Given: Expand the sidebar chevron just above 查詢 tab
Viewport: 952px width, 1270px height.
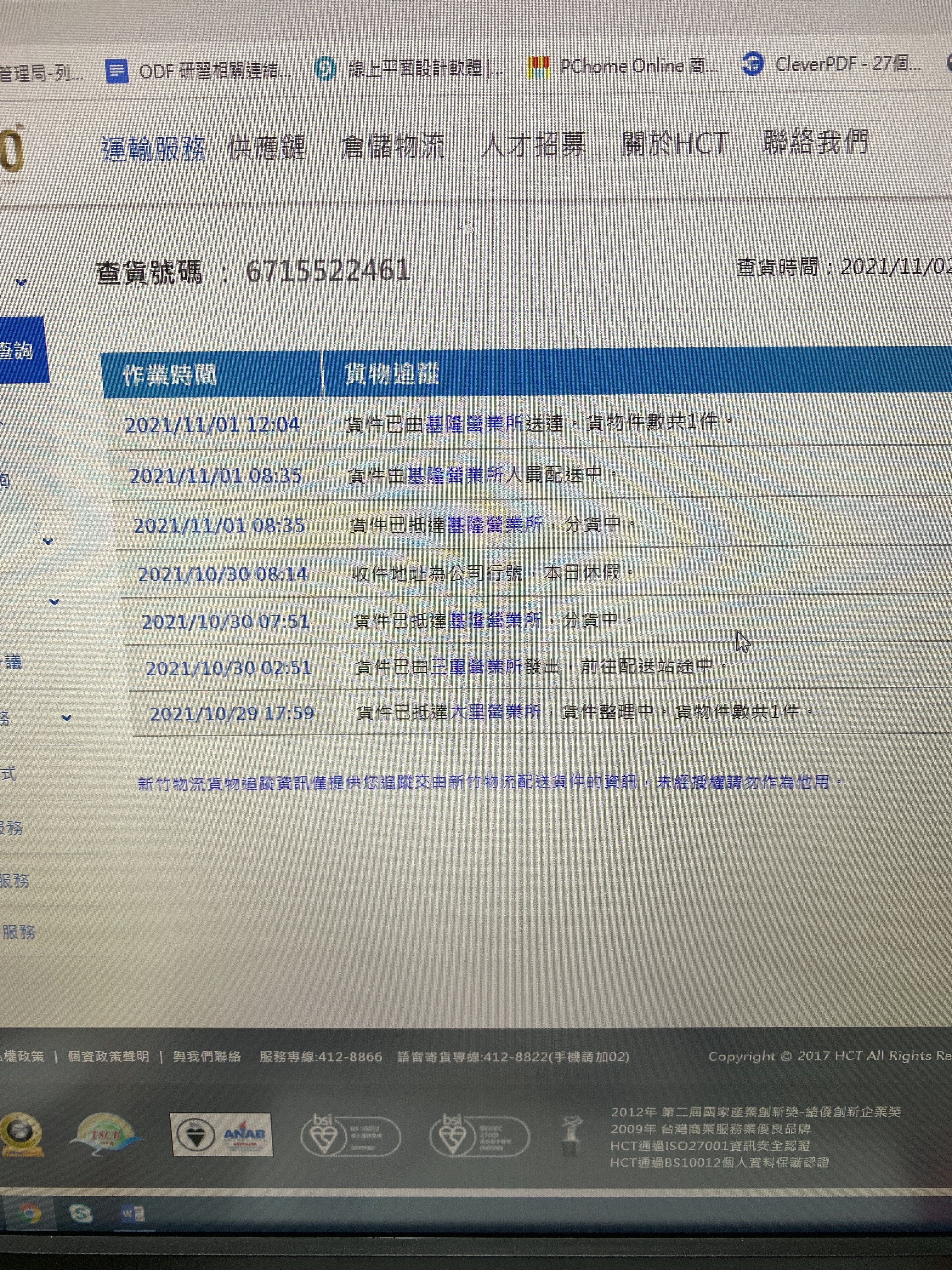Looking at the screenshot, I should (21, 282).
